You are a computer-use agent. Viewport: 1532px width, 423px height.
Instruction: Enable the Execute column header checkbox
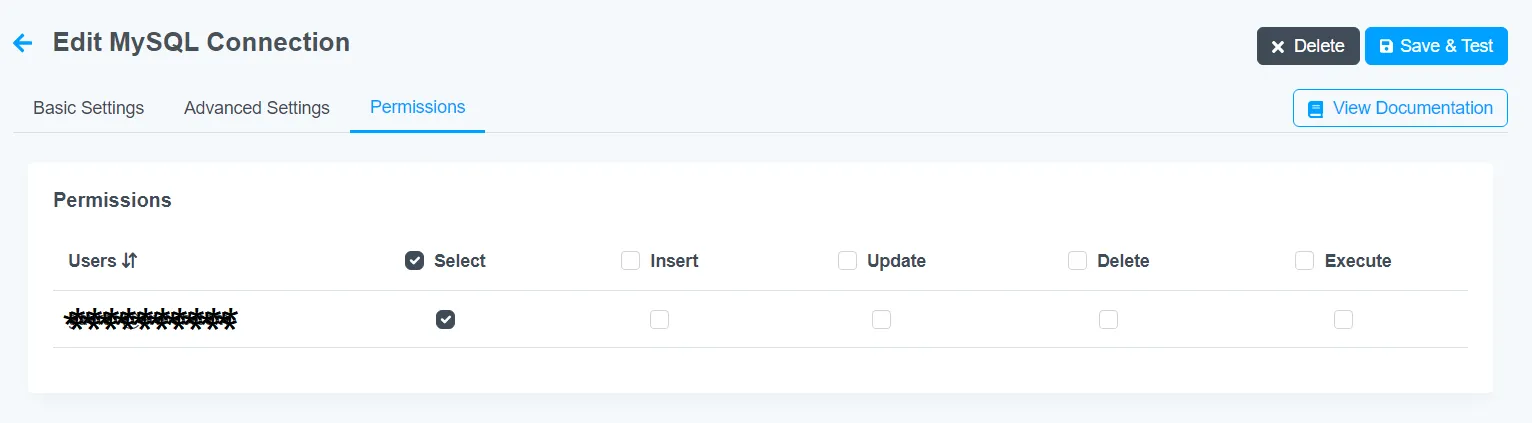click(1304, 260)
